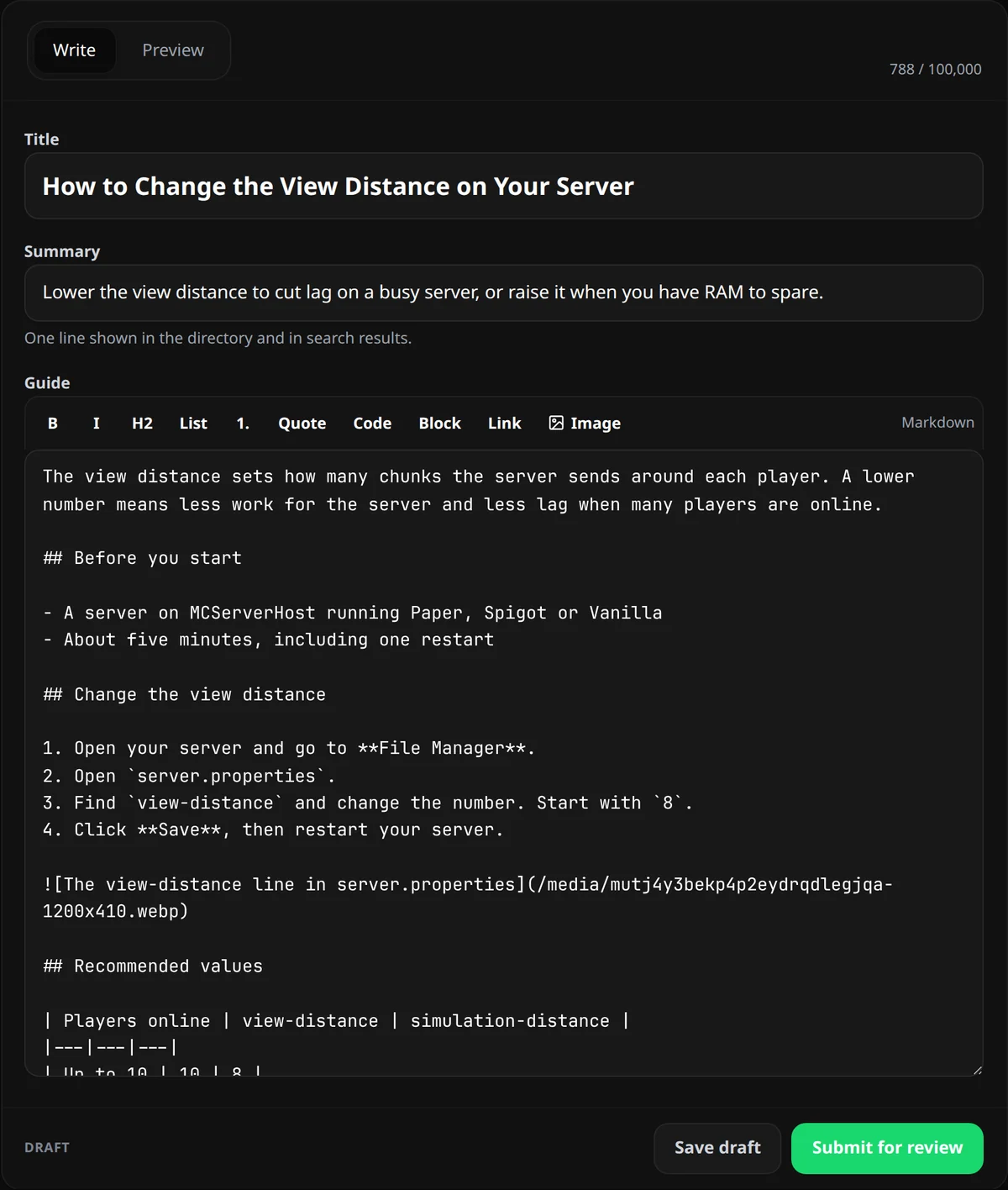Switch to the Preview tab
The height and width of the screenshot is (1190, 1008).
(173, 50)
